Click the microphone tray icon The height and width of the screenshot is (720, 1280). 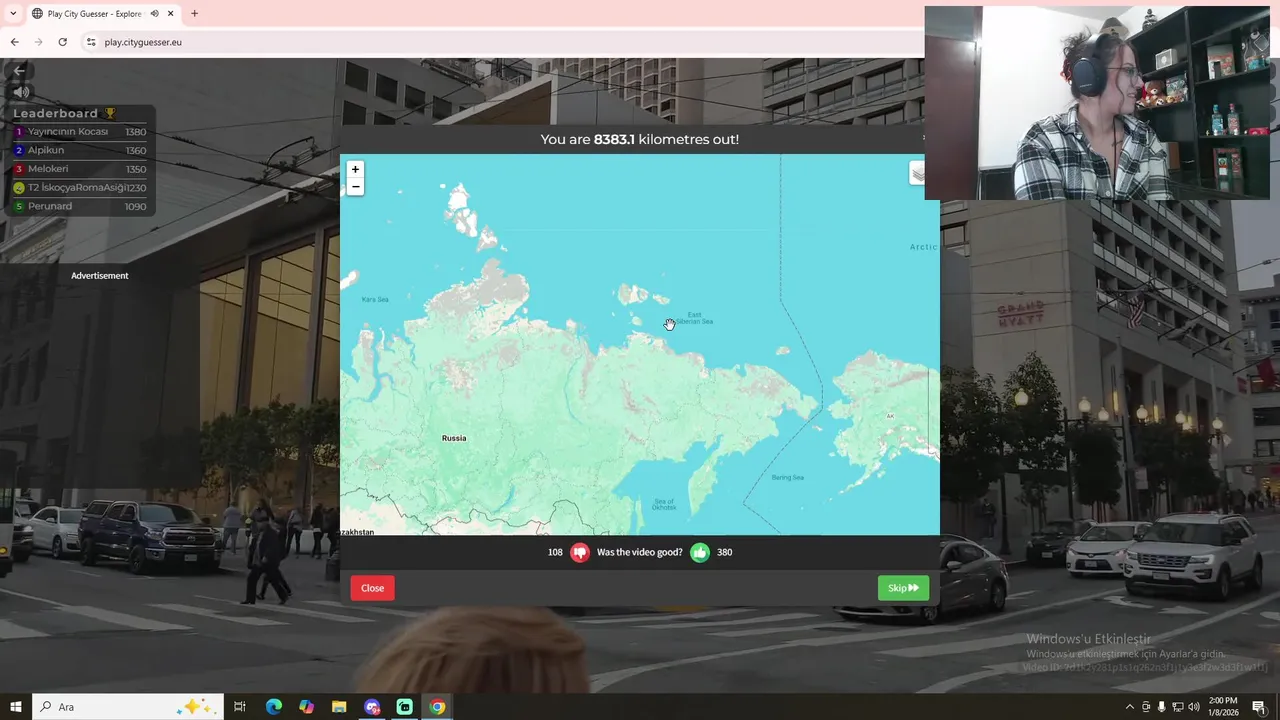[1161, 707]
